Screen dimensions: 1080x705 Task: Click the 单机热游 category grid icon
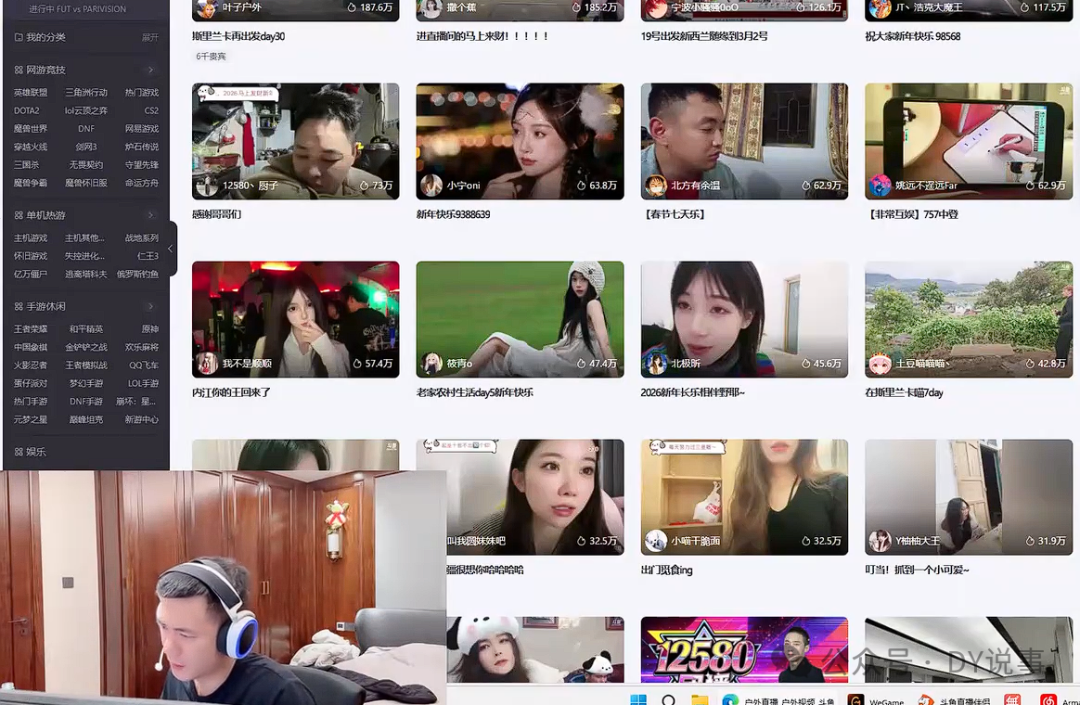(19, 215)
